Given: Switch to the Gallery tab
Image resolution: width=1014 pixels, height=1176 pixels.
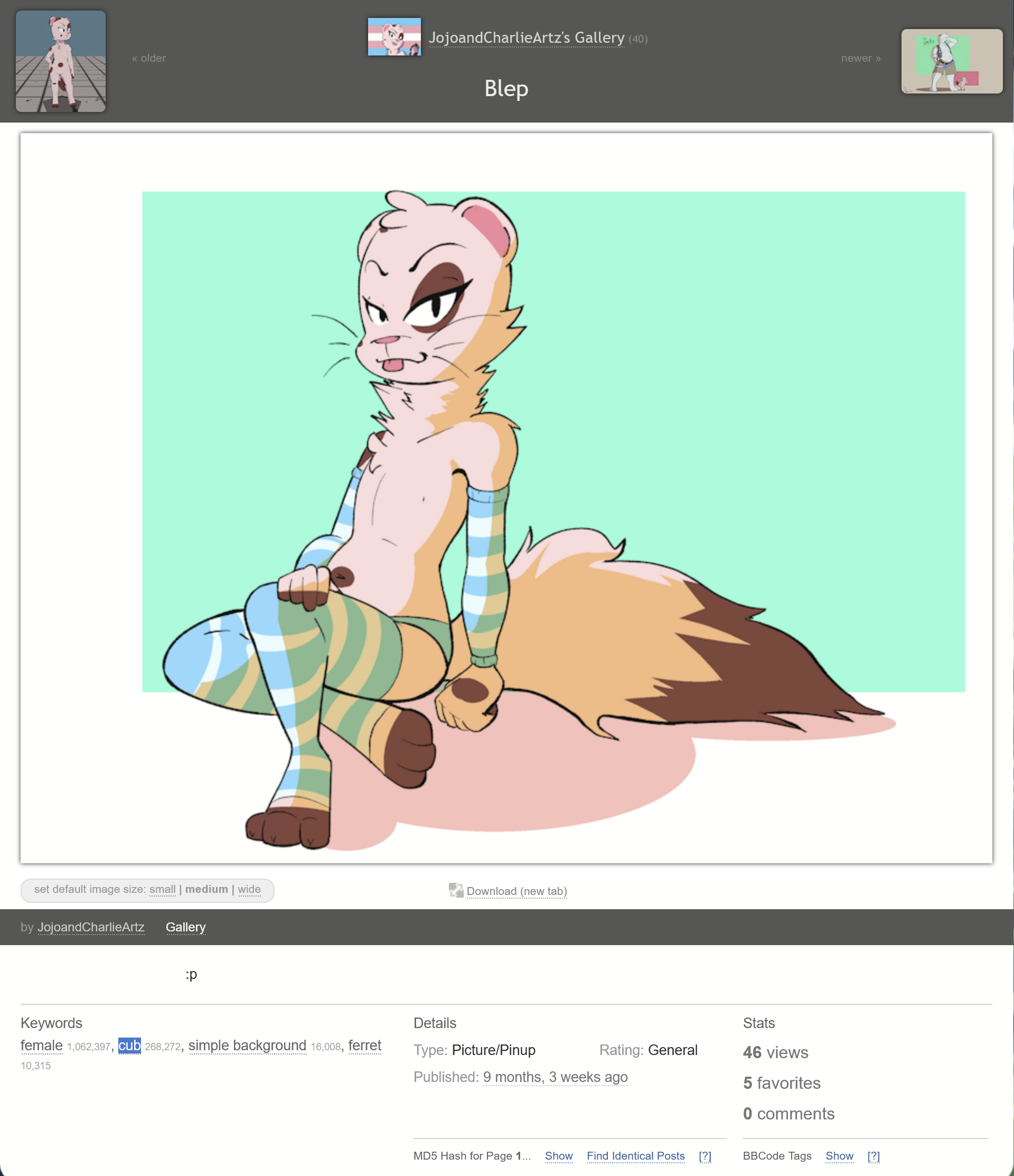Looking at the screenshot, I should 185,927.
